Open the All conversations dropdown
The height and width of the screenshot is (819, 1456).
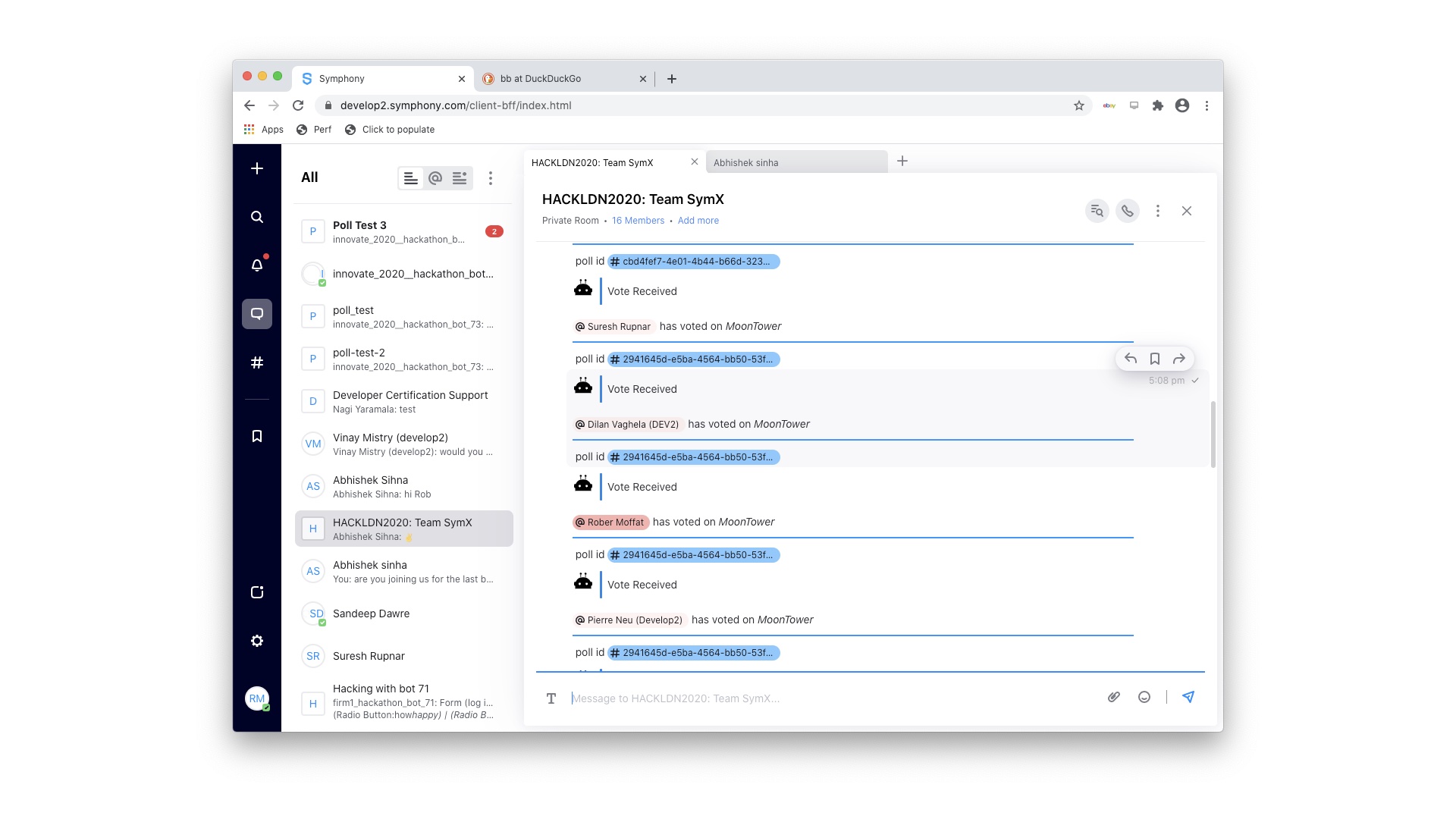tap(308, 177)
